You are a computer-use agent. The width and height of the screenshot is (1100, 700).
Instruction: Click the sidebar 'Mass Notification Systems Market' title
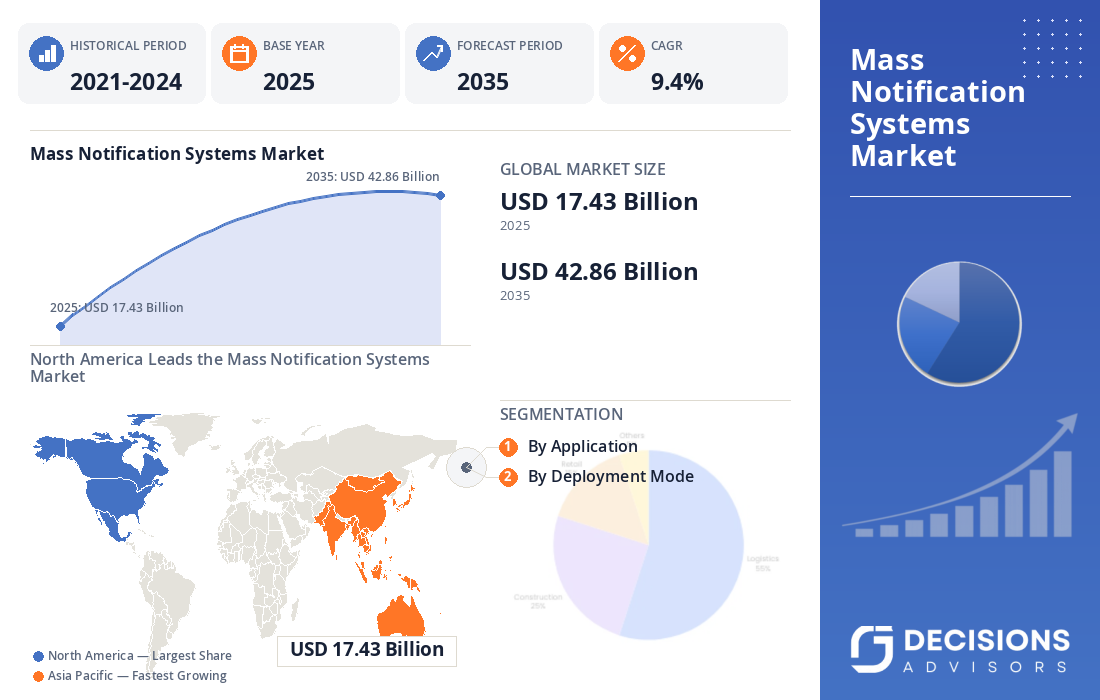coord(937,107)
